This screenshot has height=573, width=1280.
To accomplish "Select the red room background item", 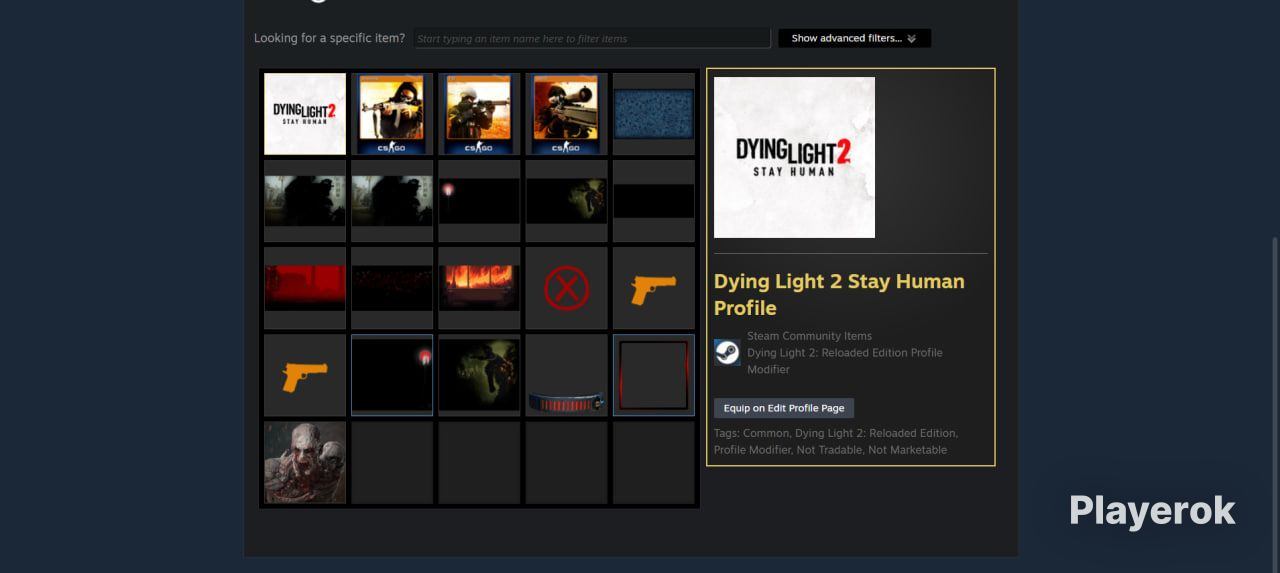I will (x=305, y=288).
